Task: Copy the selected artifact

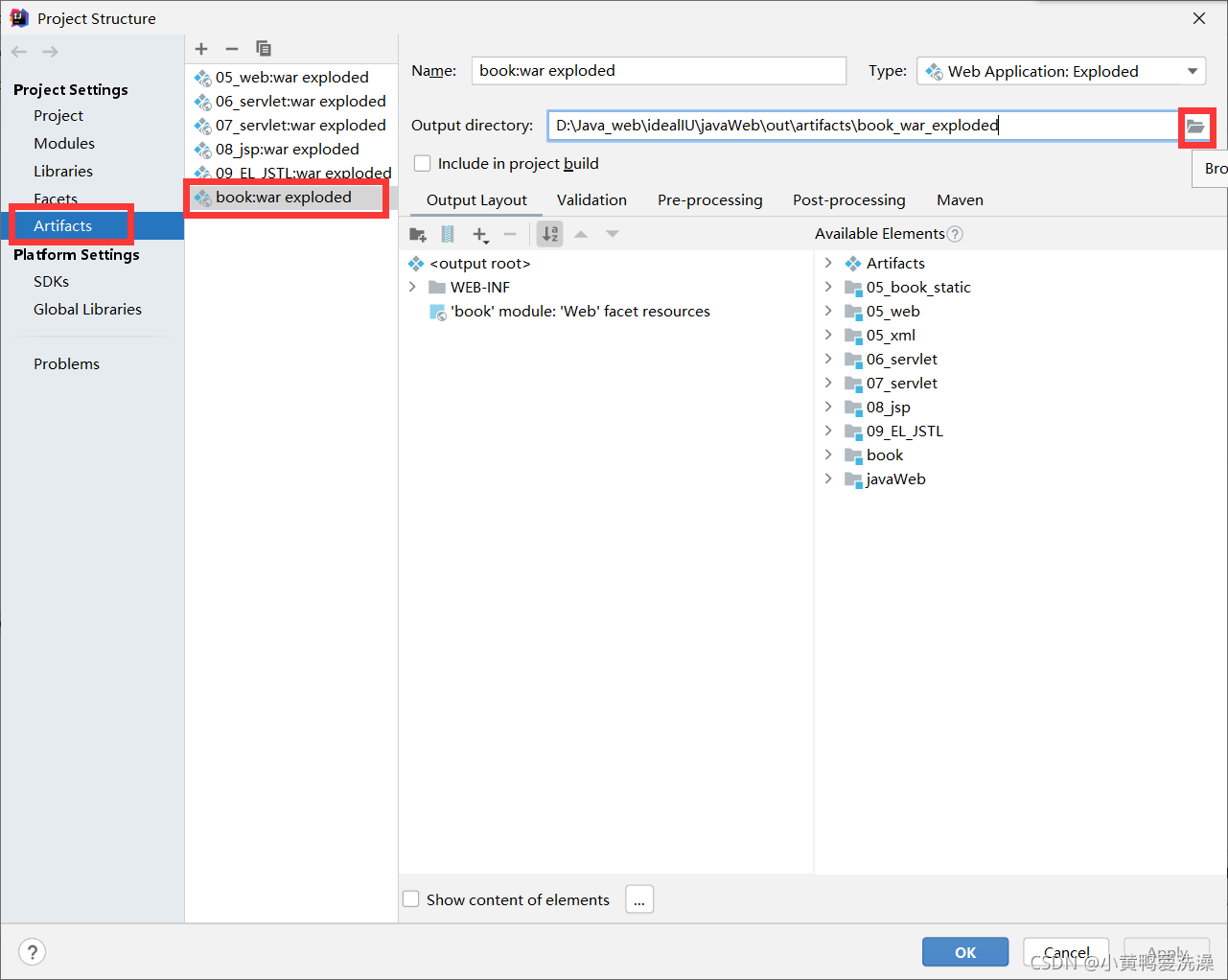Action: pyautogui.click(x=264, y=49)
